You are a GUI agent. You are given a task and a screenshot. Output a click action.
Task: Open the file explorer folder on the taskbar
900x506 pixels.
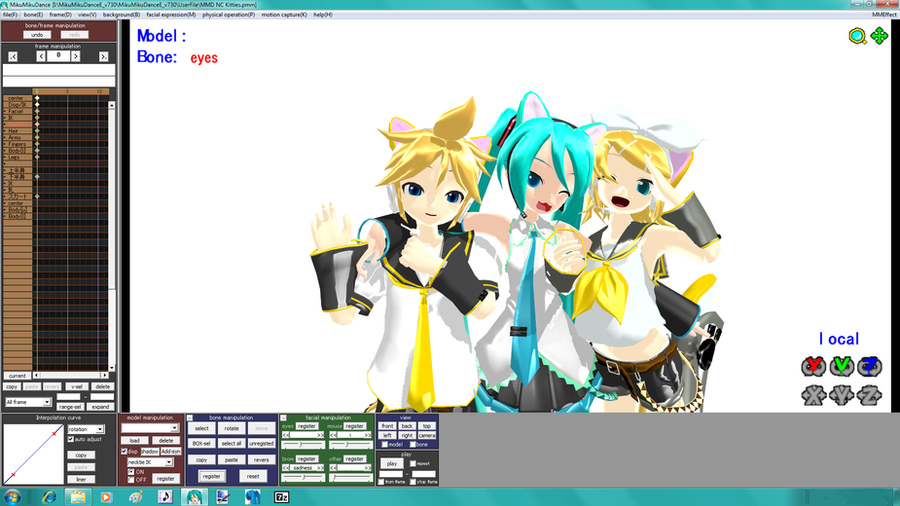click(78, 497)
